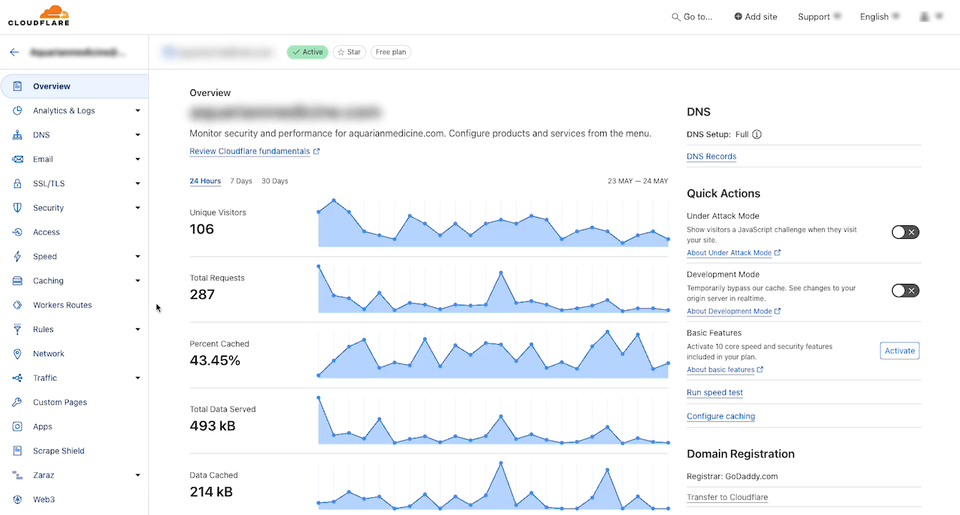Click the Transfer to Cloudflare link
The height and width of the screenshot is (515, 960).
pyautogui.click(x=727, y=497)
